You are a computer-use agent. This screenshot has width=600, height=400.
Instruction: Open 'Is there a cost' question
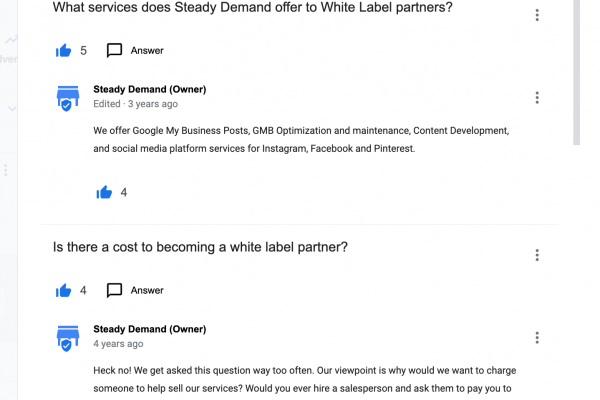[200, 247]
